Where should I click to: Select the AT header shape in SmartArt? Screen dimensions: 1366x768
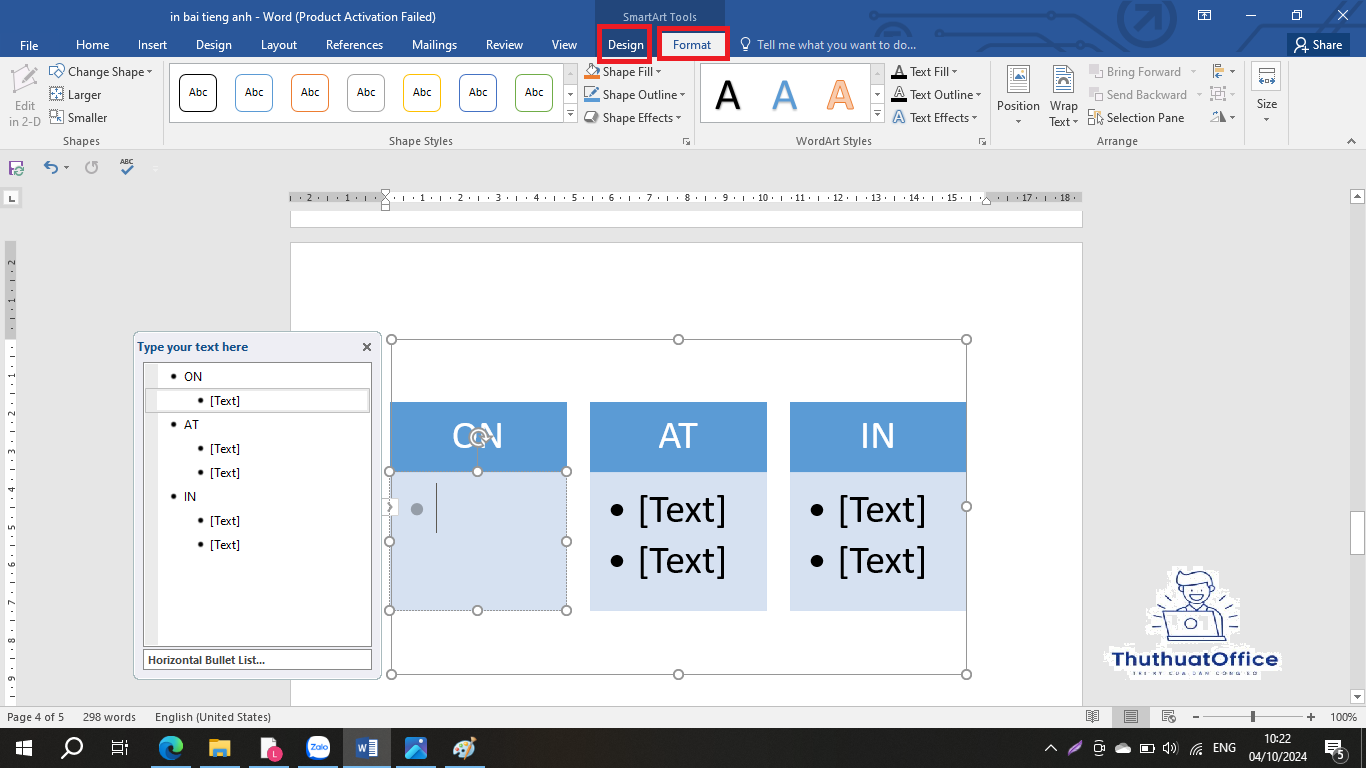tap(678, 437)
